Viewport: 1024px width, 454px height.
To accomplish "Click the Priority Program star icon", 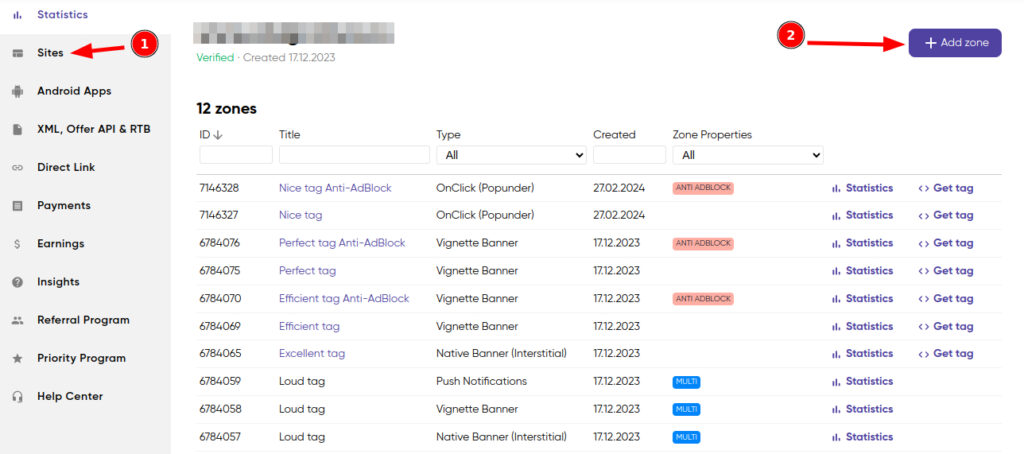I will pyautogui.click(x=18, y=359).
